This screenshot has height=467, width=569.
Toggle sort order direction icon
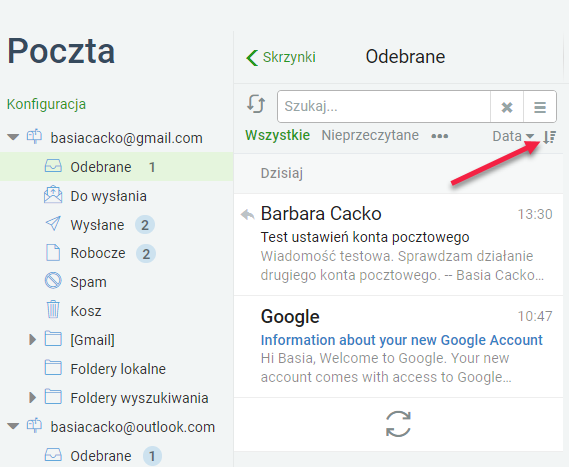[x=550, y=137]
